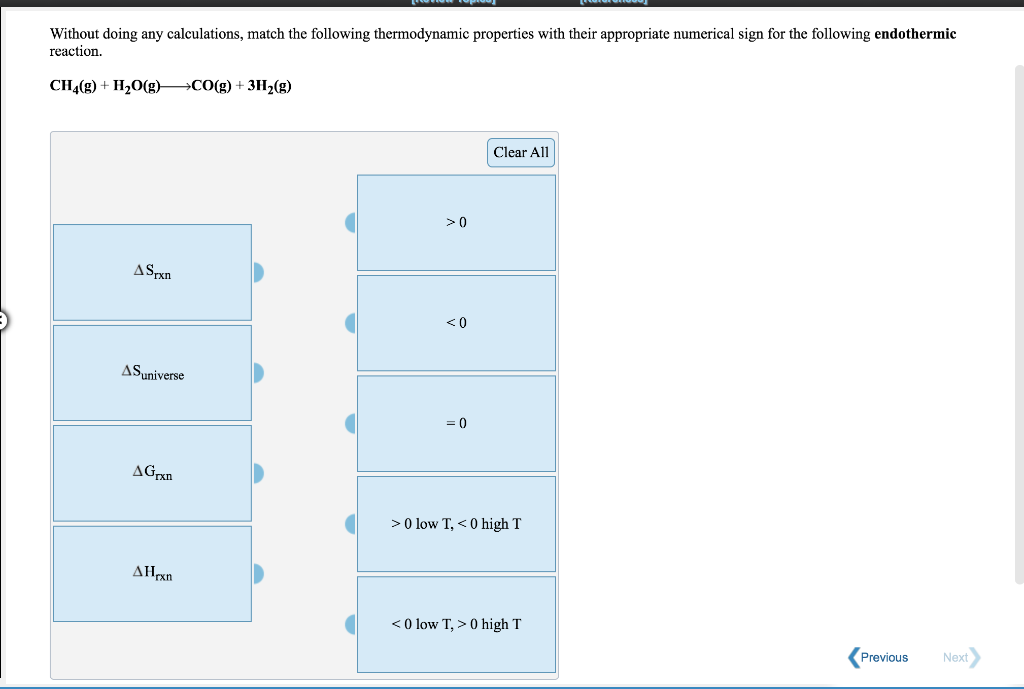
Task: Click the connector dot for the '= 0' answer
Action: pos(350,423)
